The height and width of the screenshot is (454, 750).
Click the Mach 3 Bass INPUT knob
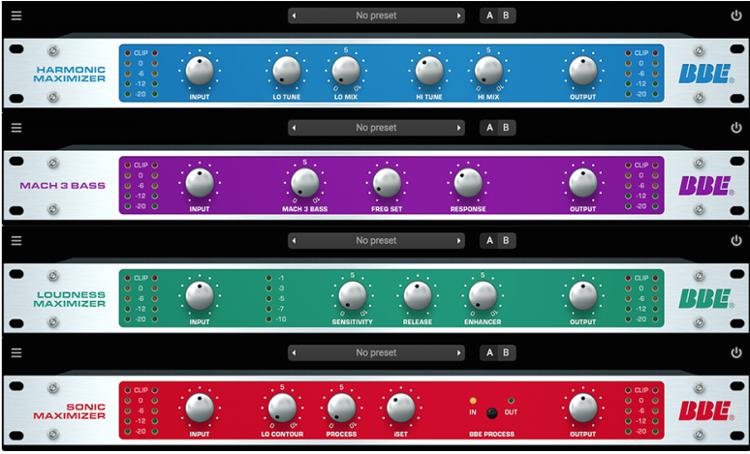point(199,183)
